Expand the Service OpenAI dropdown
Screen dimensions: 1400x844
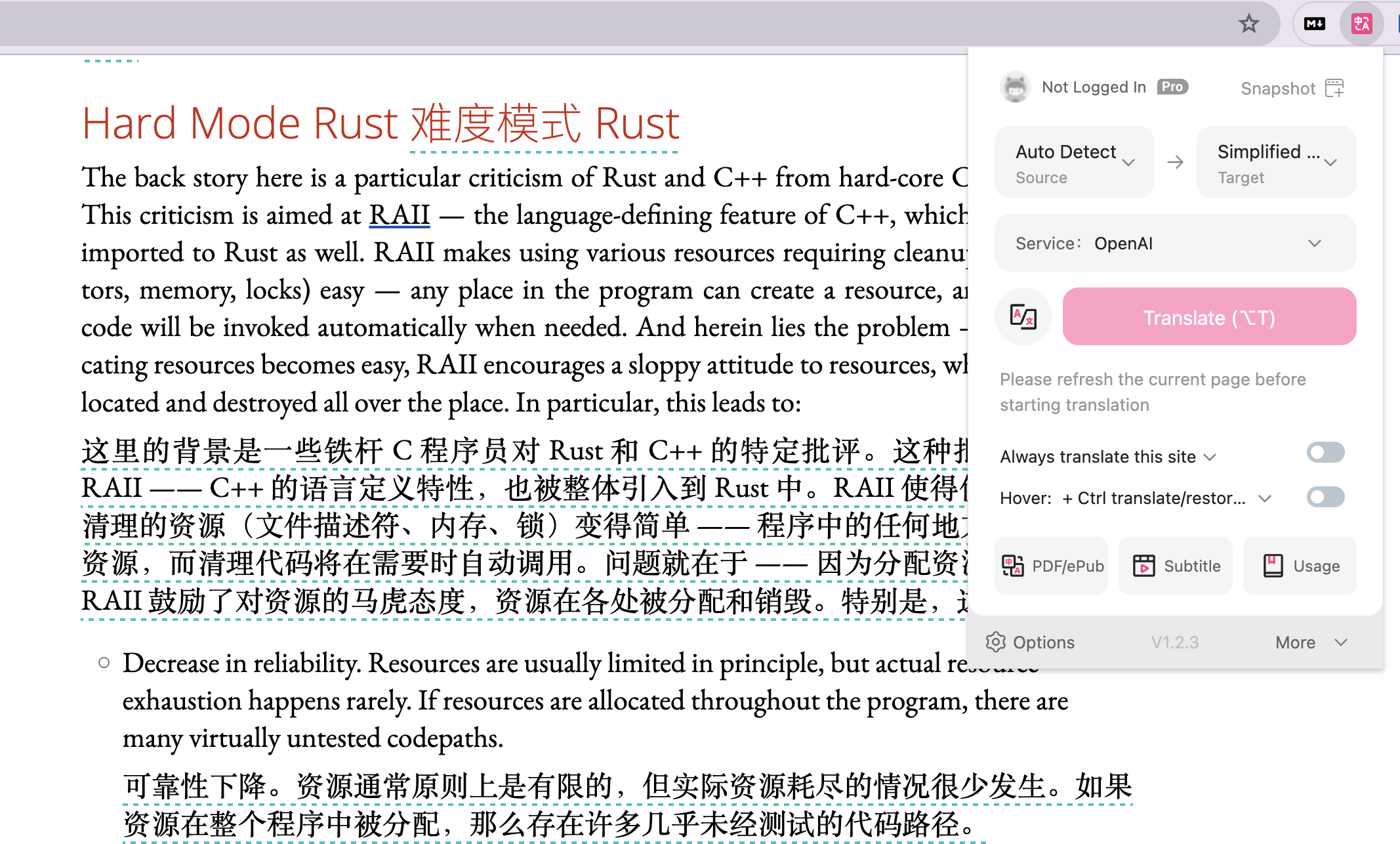[x=1175, y=243]
